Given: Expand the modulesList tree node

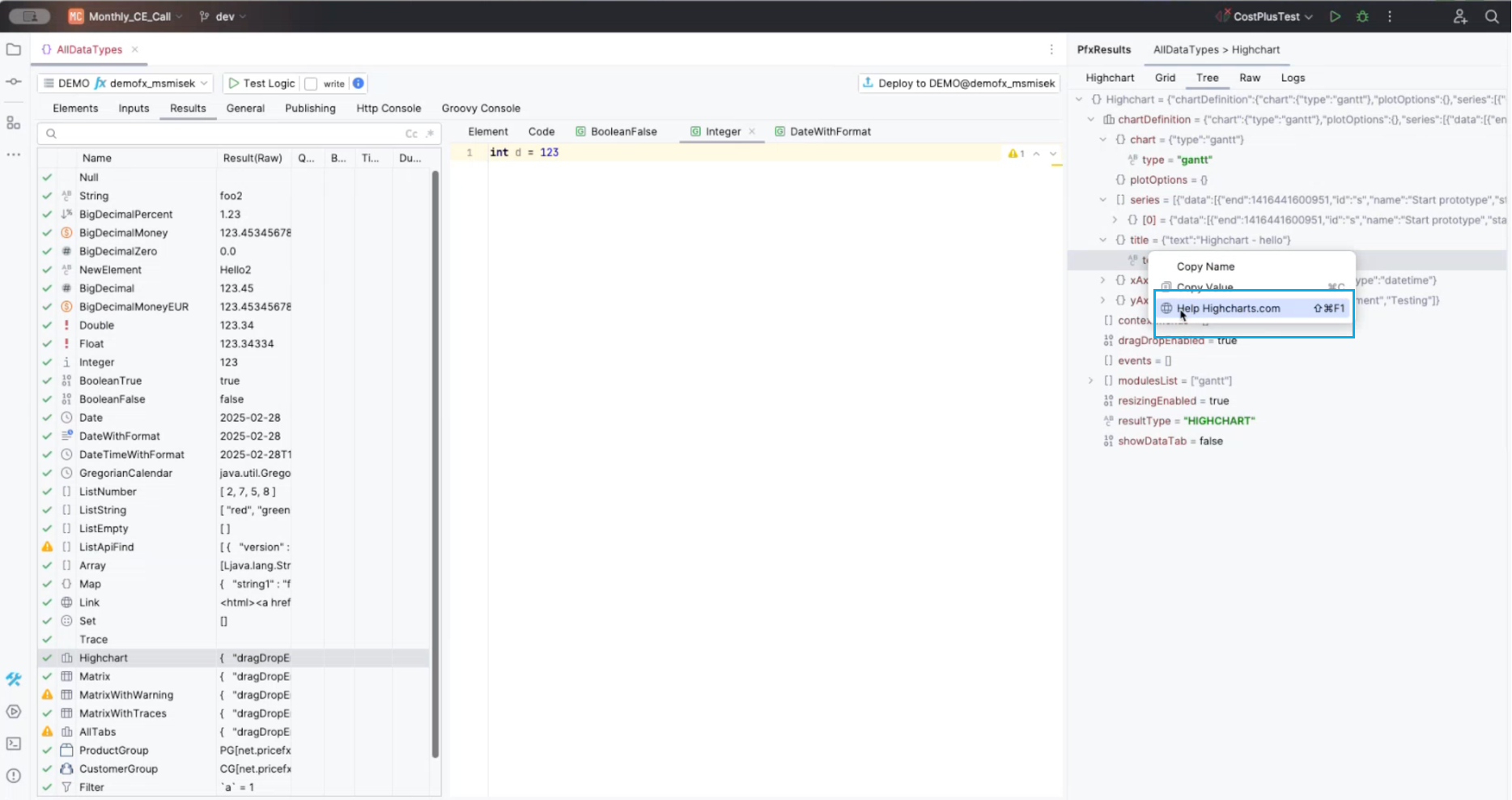Looking at the screenshot, I should point(1091,381).
